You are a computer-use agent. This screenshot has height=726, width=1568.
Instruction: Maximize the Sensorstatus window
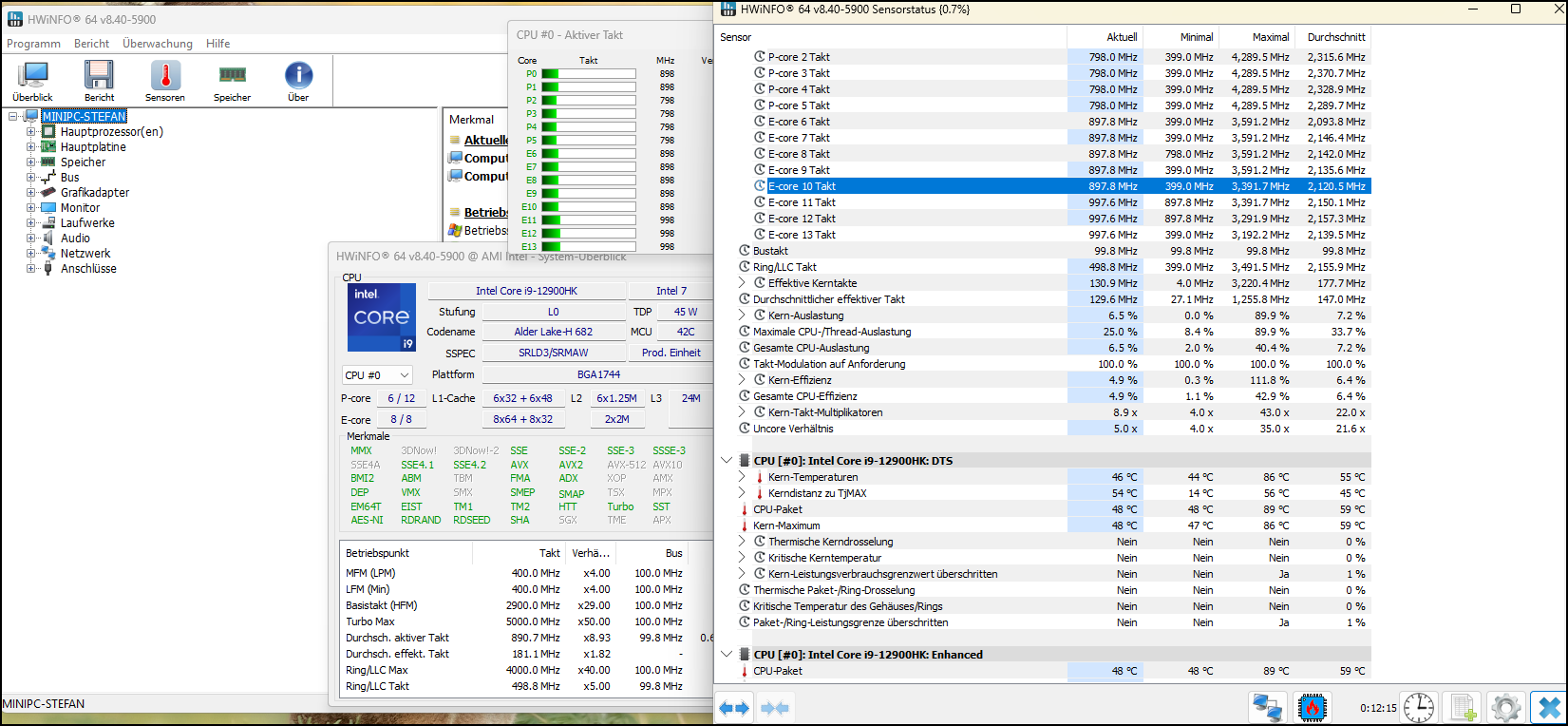click(1516, 9)
